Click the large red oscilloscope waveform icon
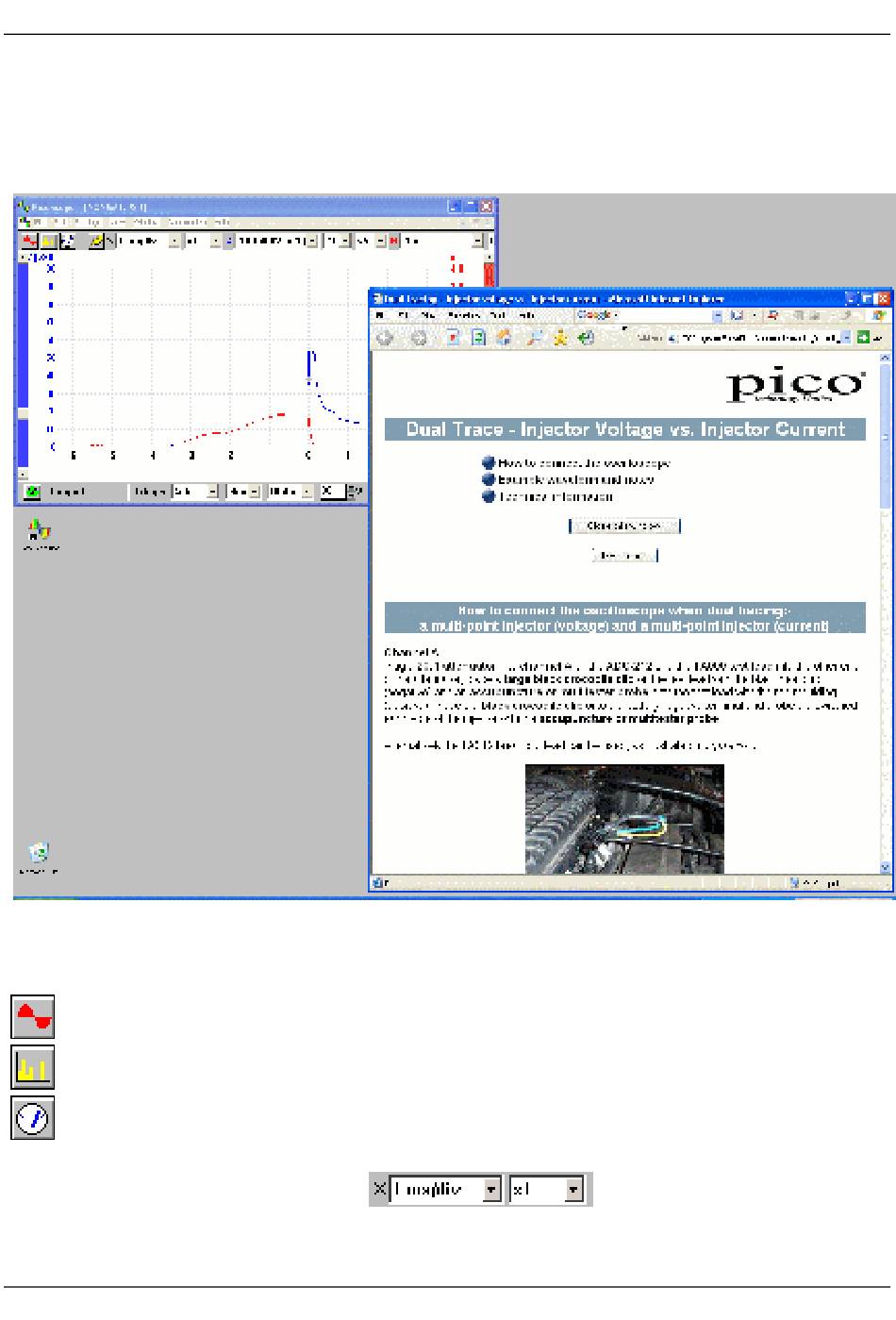Screen dimensions: 896x1320 coord(33,1018)
